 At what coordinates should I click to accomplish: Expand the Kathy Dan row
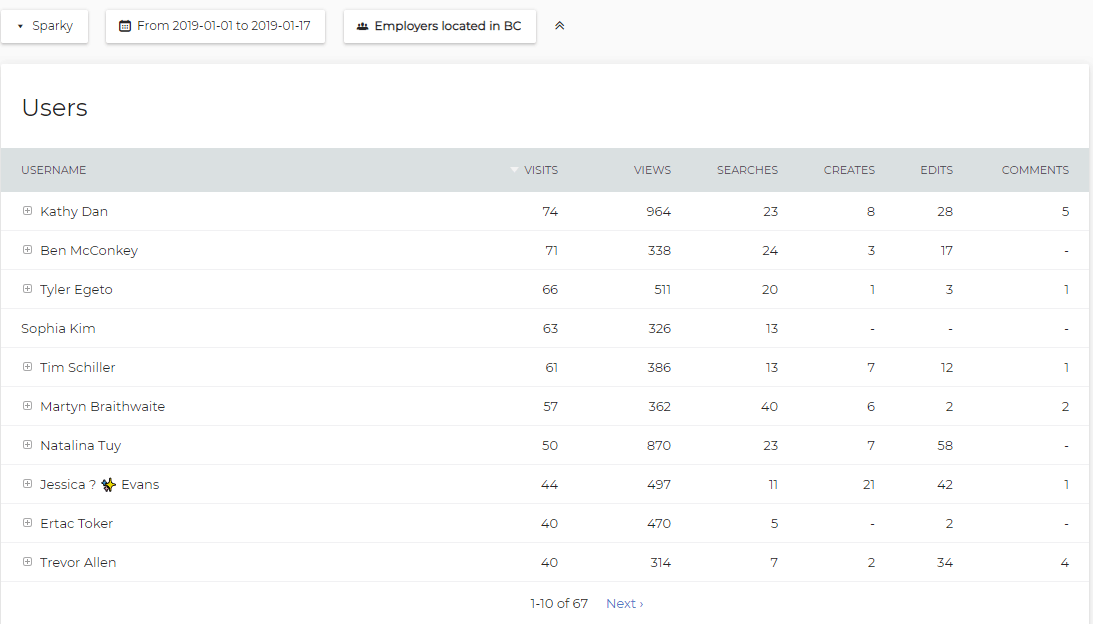pos(27,211)
